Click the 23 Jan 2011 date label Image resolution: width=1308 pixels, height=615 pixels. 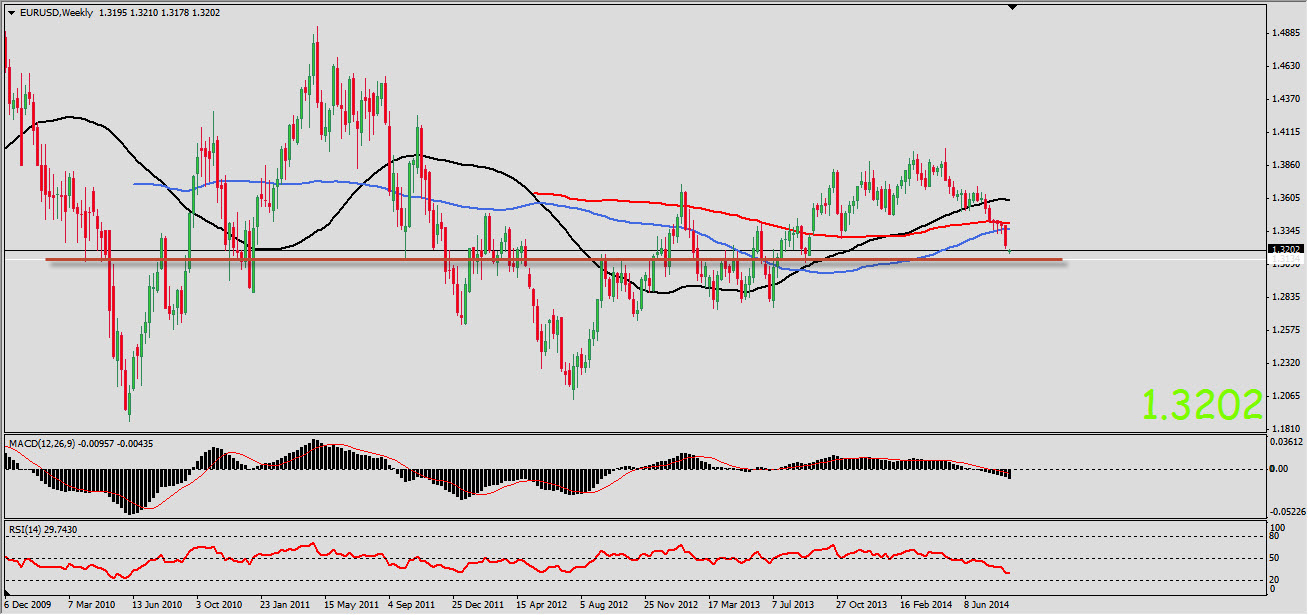click(x=285, y=605)
